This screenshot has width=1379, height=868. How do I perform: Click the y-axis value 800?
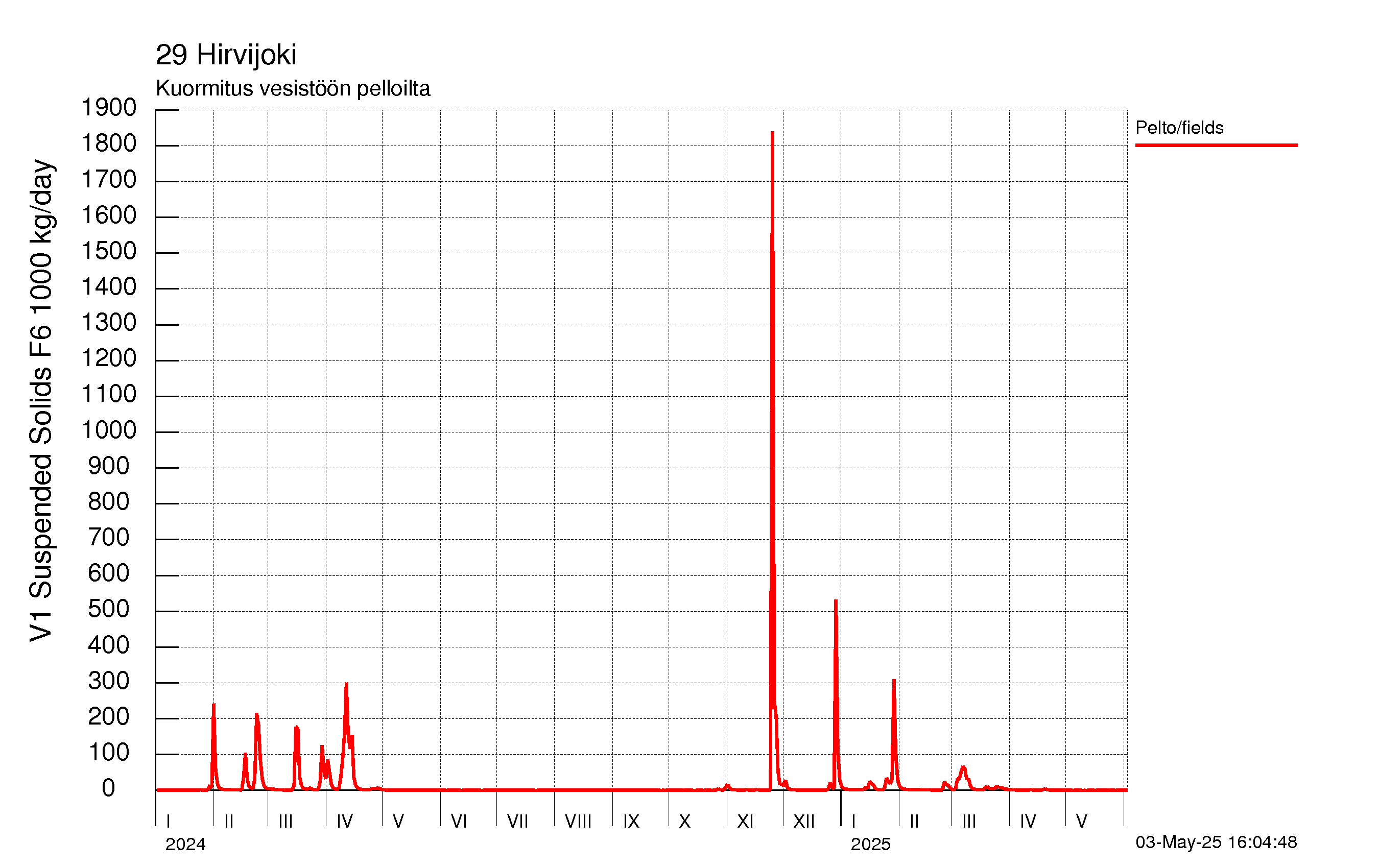pyautogui.click(x=109, y=502)
